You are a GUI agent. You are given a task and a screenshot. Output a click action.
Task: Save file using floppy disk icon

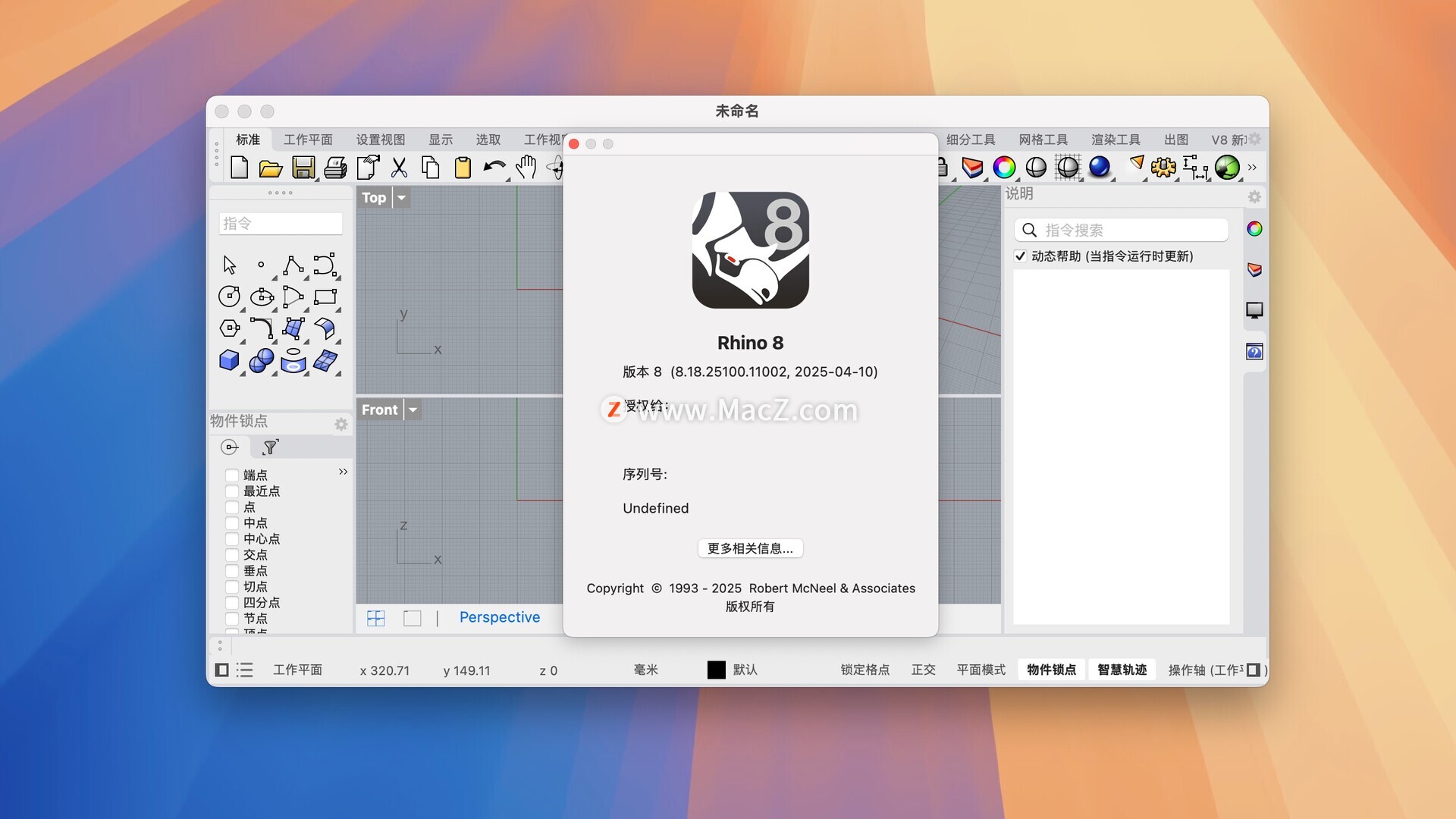(x=303, y=167)
